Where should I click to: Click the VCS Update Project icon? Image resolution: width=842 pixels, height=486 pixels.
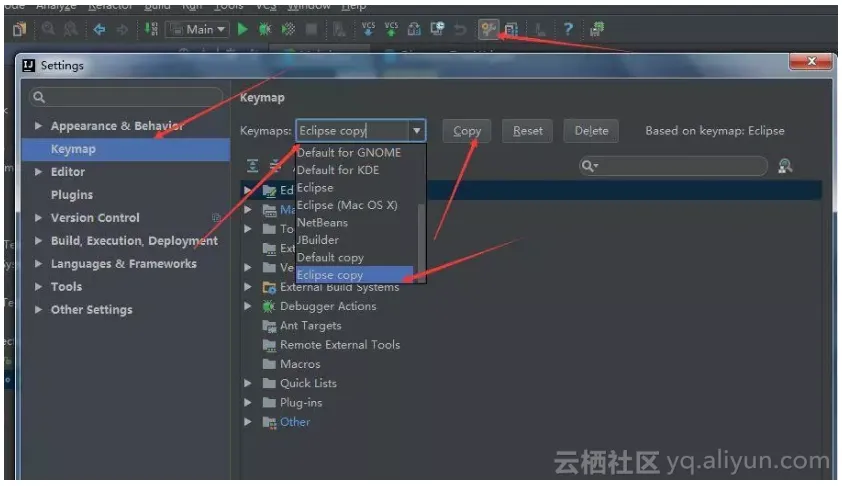[x=368, y=28]
